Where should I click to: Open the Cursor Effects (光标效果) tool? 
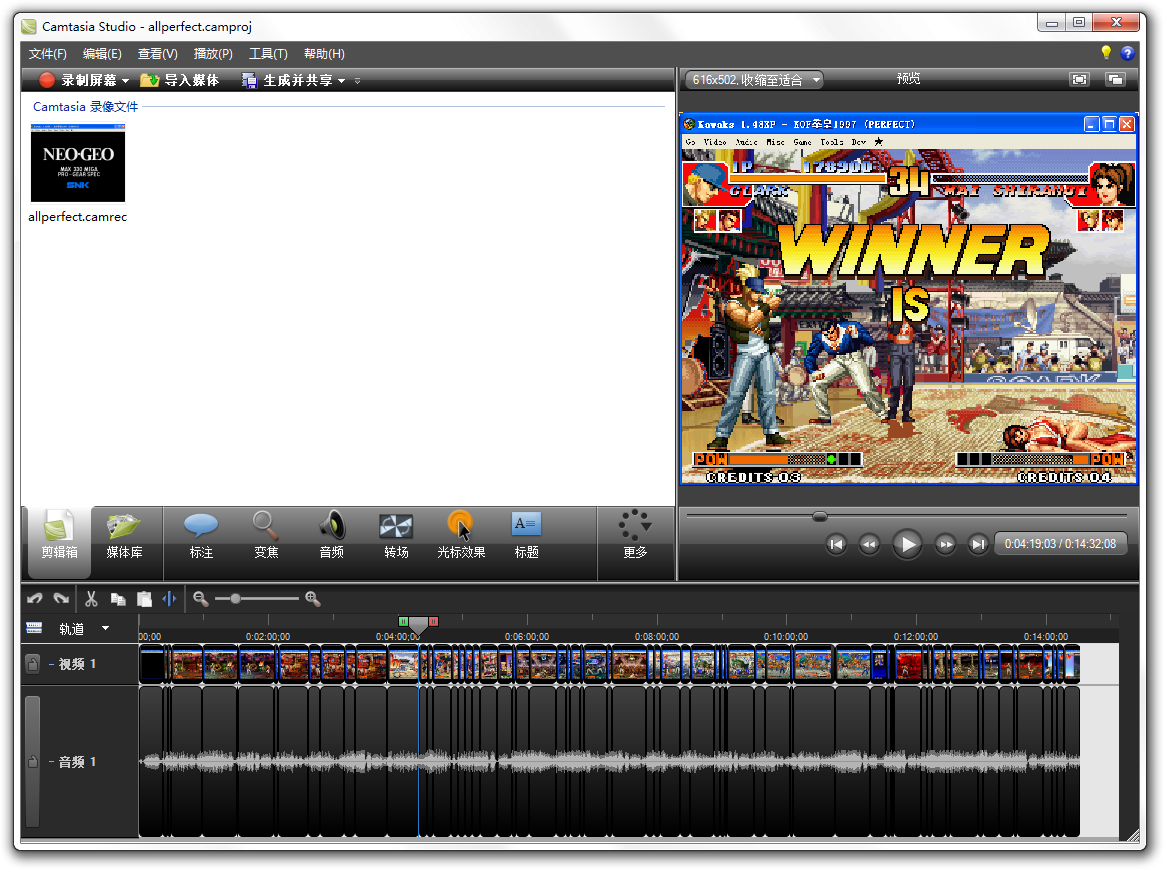point(461,535)
